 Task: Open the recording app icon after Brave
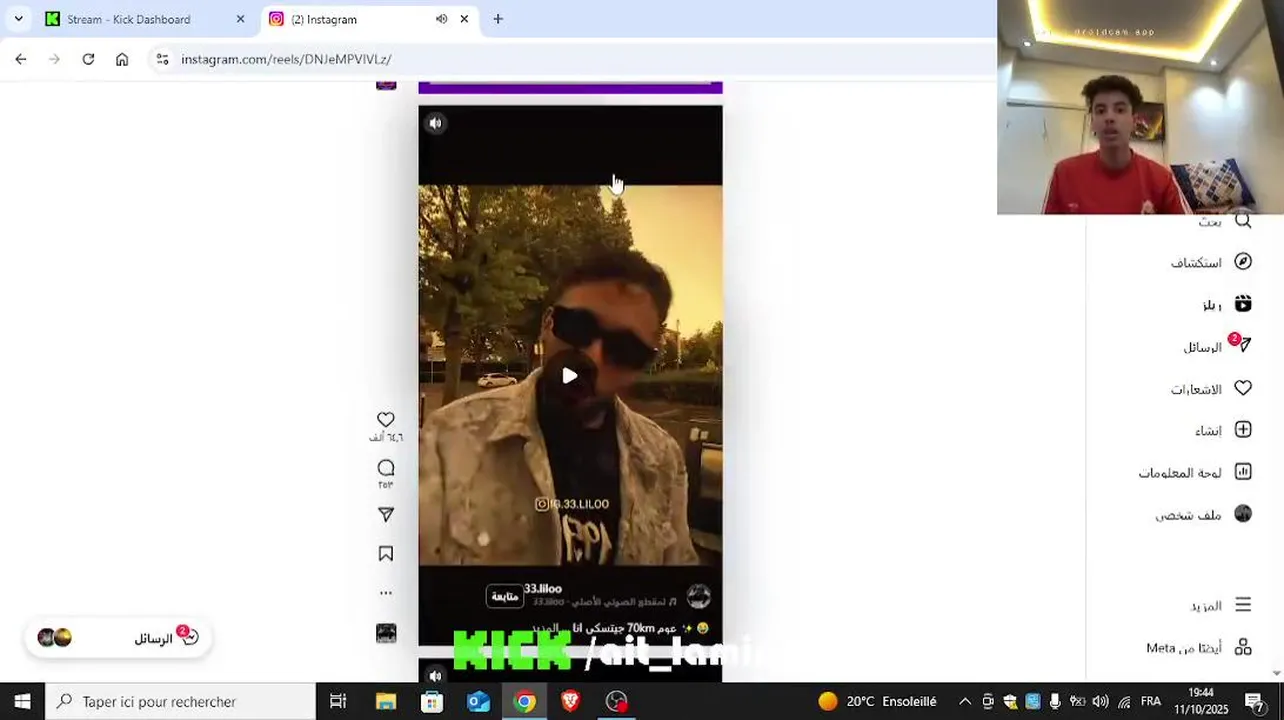(x=617, y=701)
